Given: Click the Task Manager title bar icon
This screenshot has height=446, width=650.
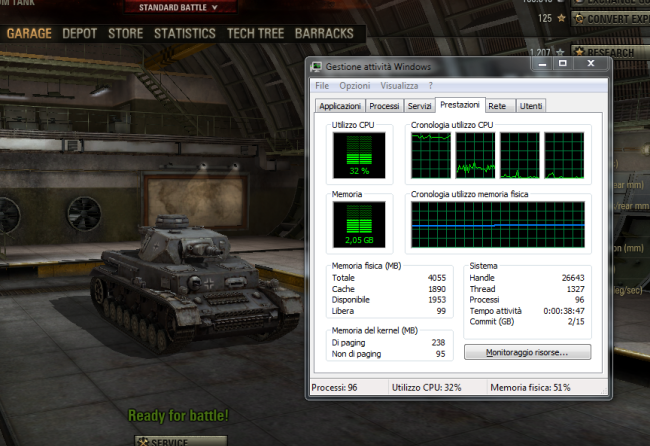Looking at the screenshot, I should [317, 66].
